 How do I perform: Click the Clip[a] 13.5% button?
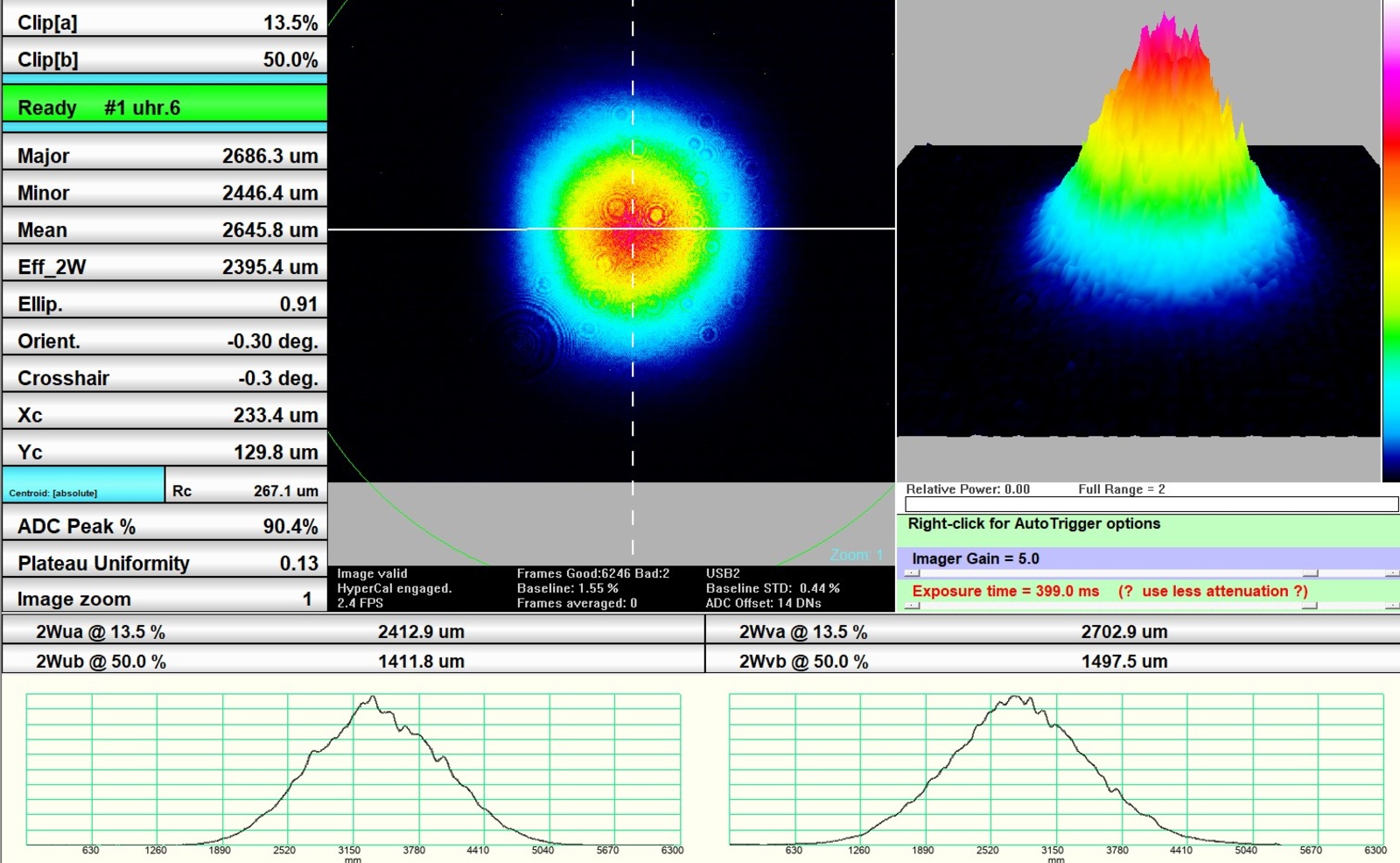[164, 23]
